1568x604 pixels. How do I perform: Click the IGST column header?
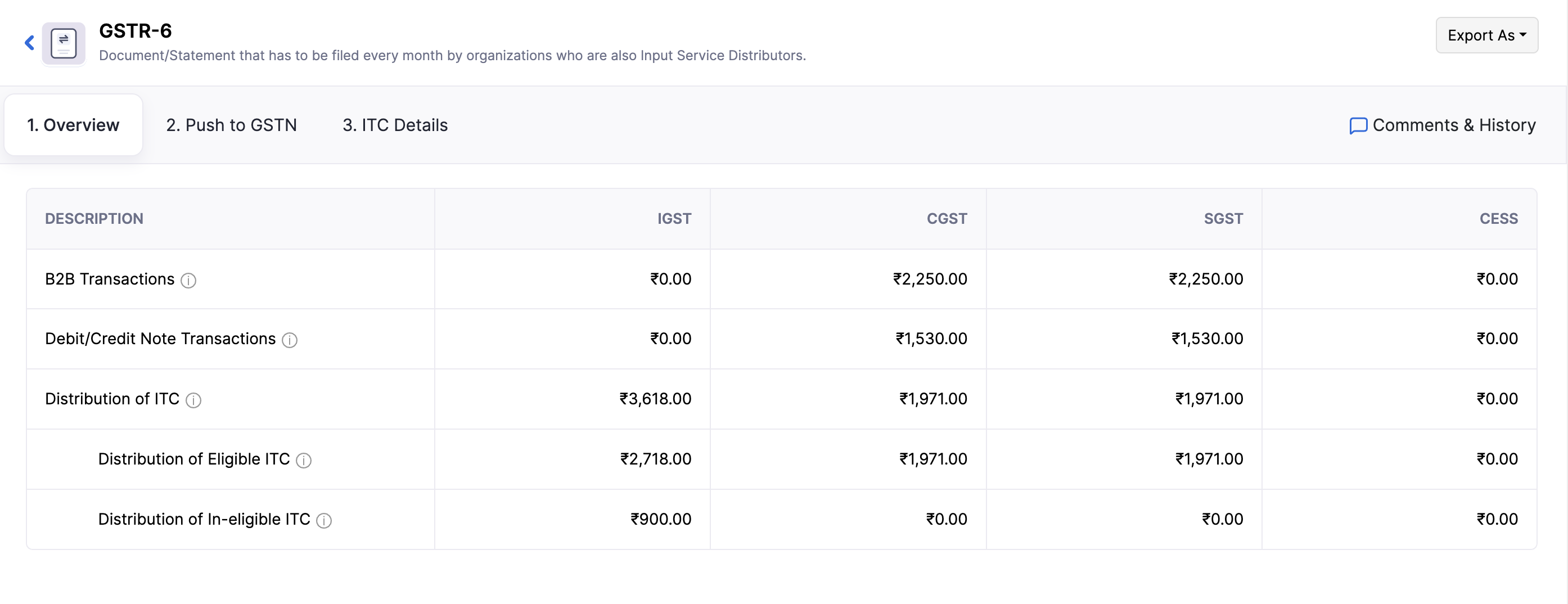tap(674, 219)
